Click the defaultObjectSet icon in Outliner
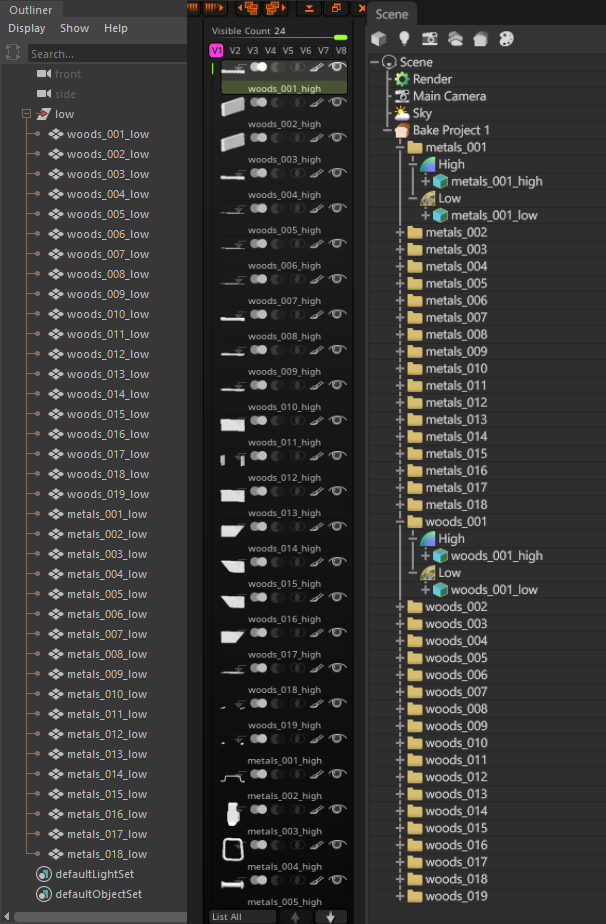Image resolution: width=606 pixels, height=924 pixels. tap(43, 894)
